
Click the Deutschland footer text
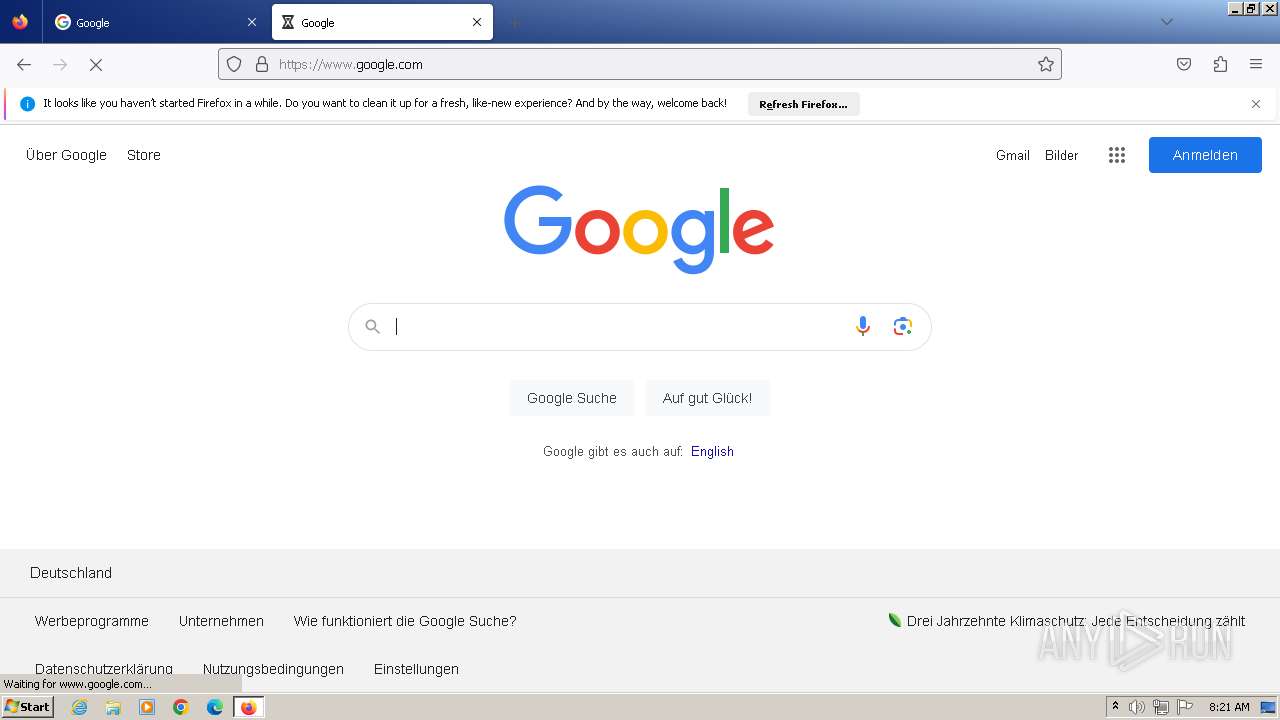click(x=71, y=573)
